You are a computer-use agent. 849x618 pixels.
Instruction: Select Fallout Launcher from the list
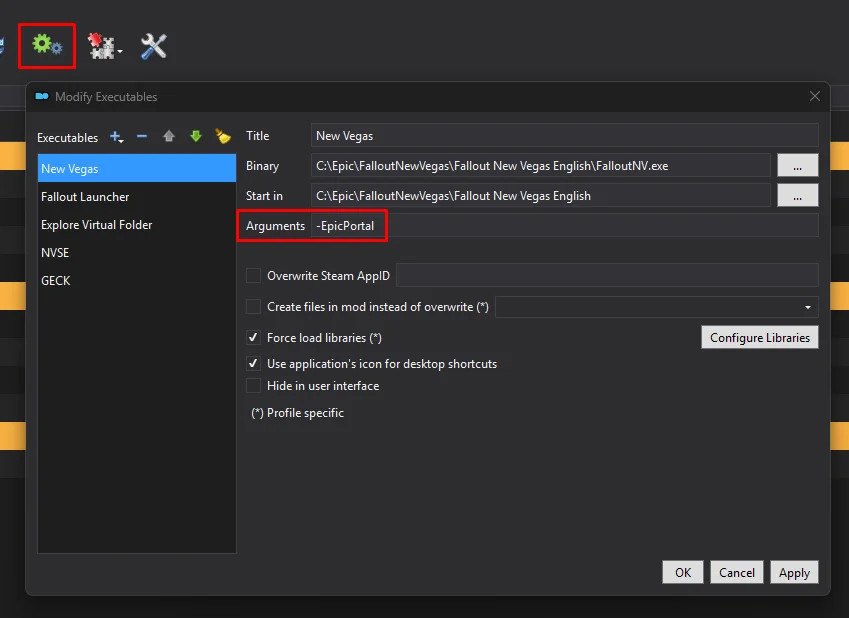click(x=85, y=197)
